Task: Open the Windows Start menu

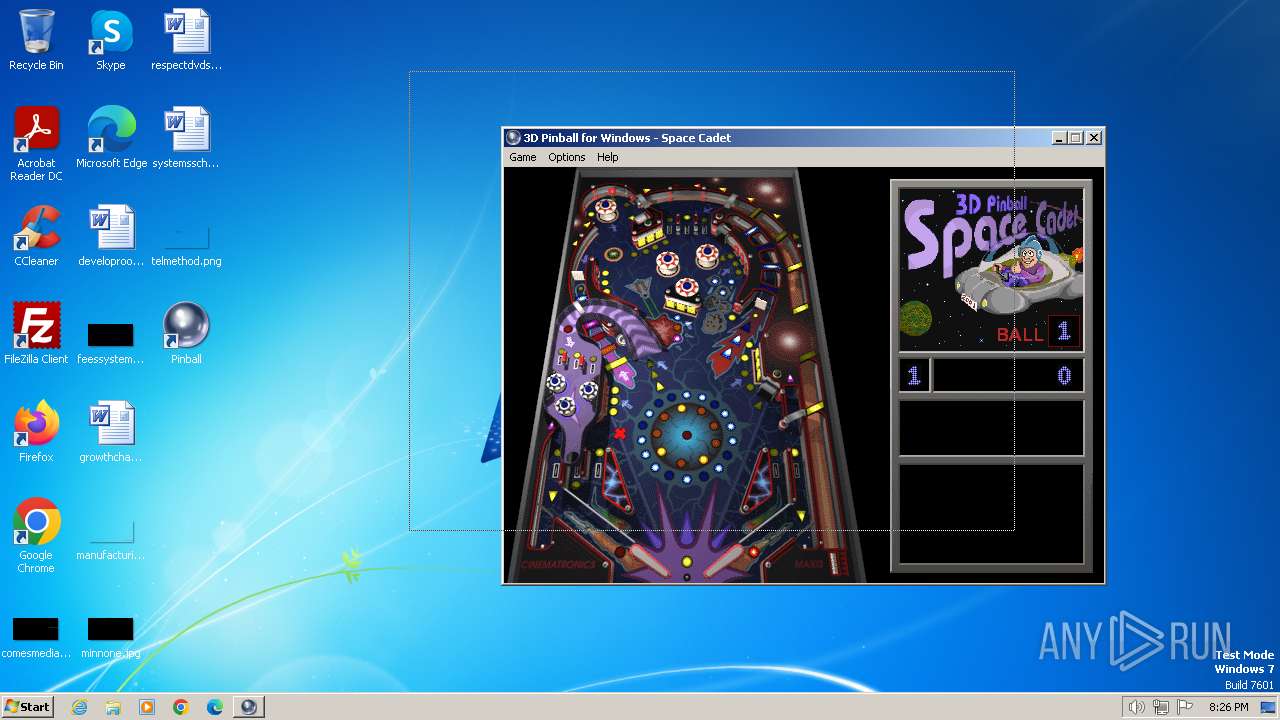Action: coord(27,707)
